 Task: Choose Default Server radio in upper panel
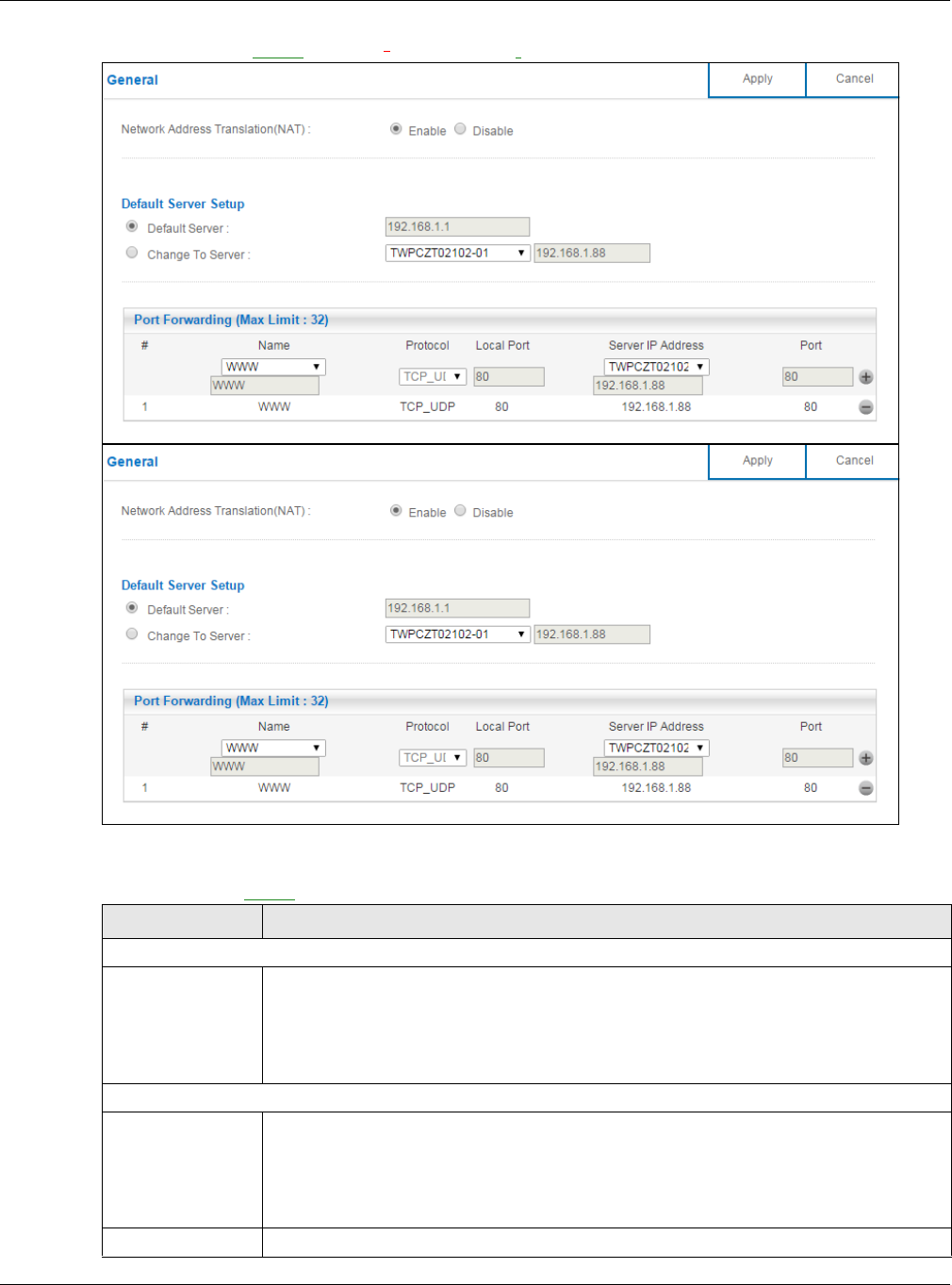coord(132,226)
